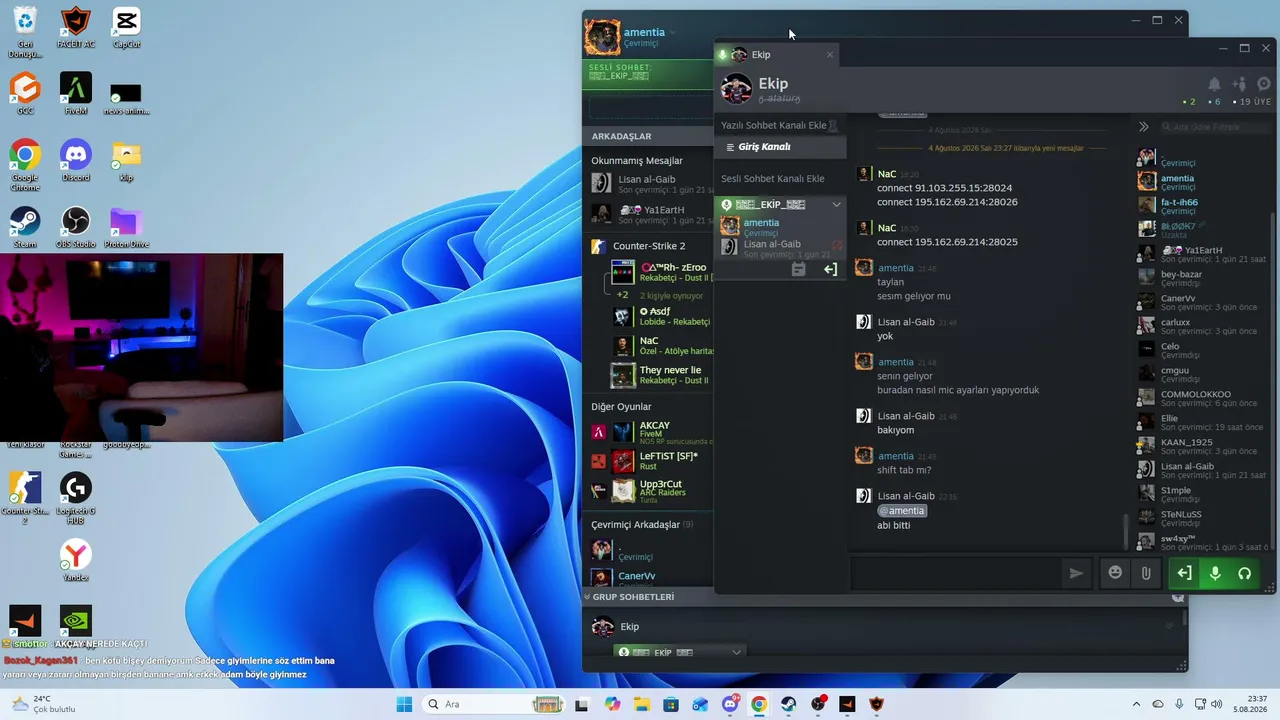Open Lisan al-Gaib unread message in friends list
This screenshot has height=720, width=1280.
650,184
